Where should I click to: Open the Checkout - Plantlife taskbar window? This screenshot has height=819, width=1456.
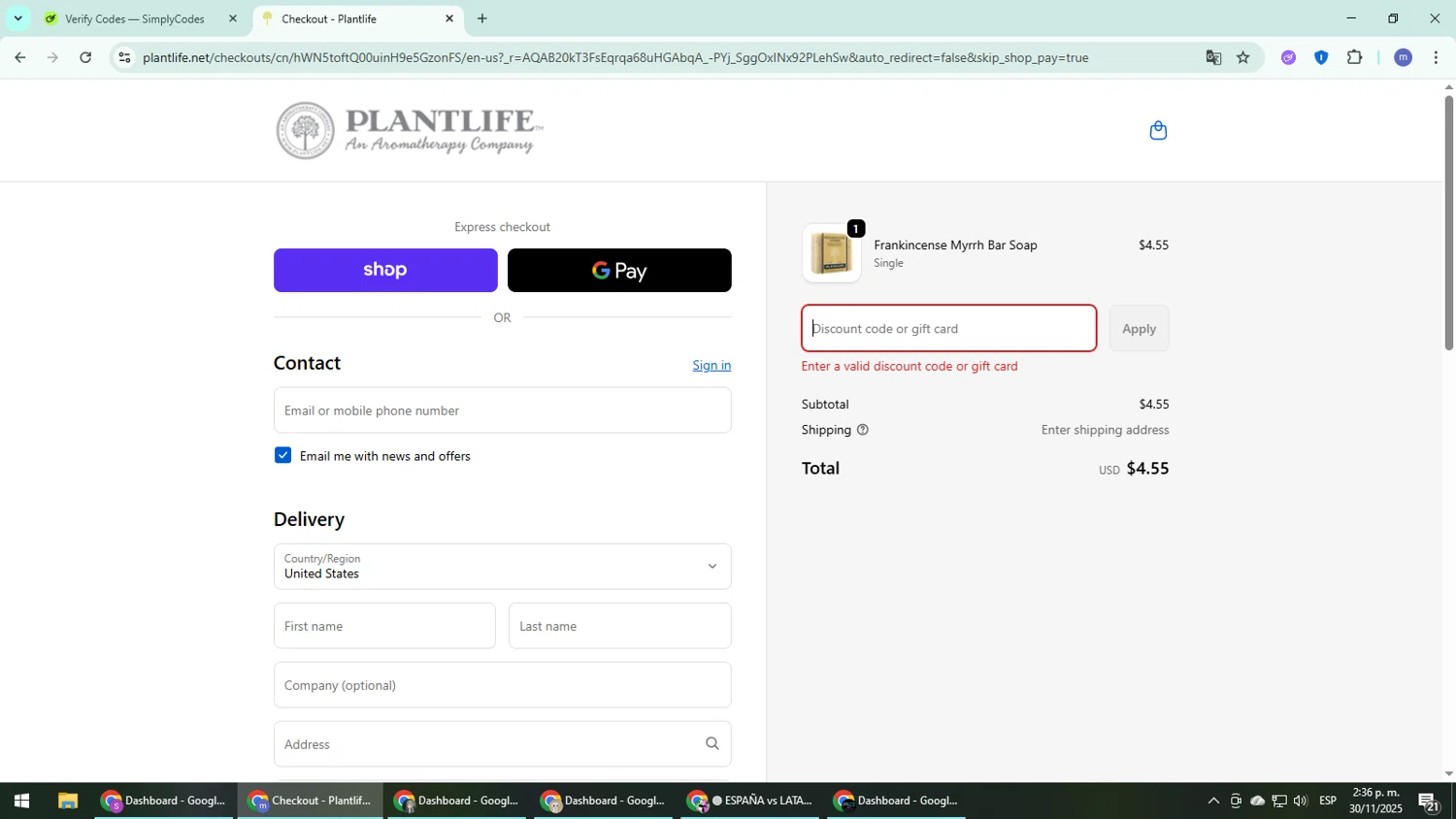pyautogui.click(x=311, y=801)
